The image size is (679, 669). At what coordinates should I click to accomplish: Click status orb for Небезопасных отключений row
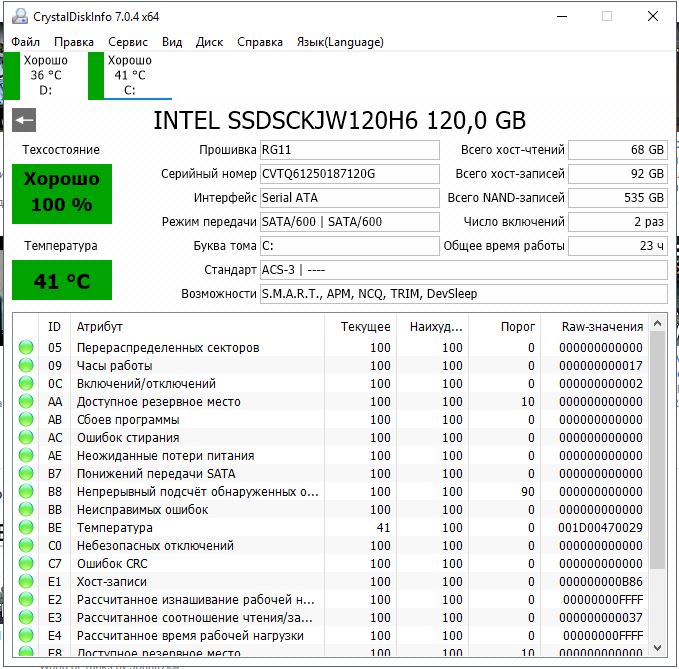[x=26, y=545]
